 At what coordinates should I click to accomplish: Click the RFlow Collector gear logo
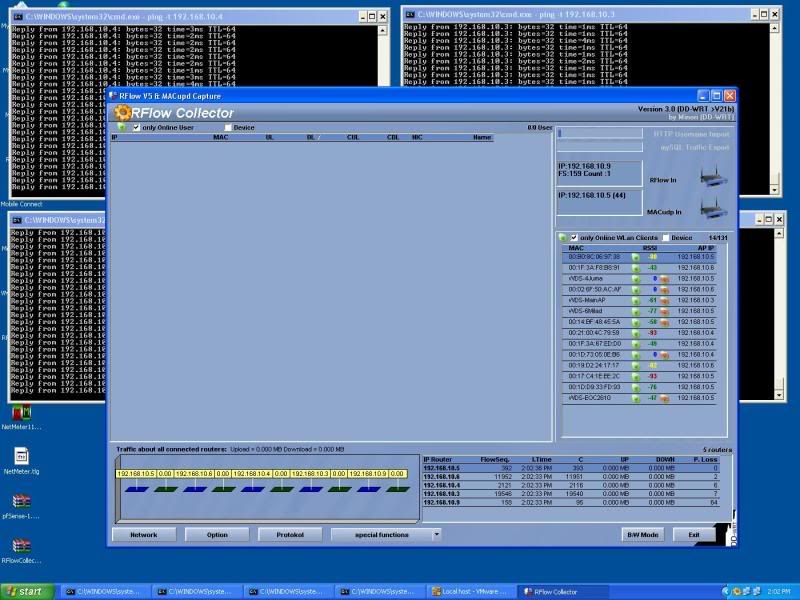point(122,112)
